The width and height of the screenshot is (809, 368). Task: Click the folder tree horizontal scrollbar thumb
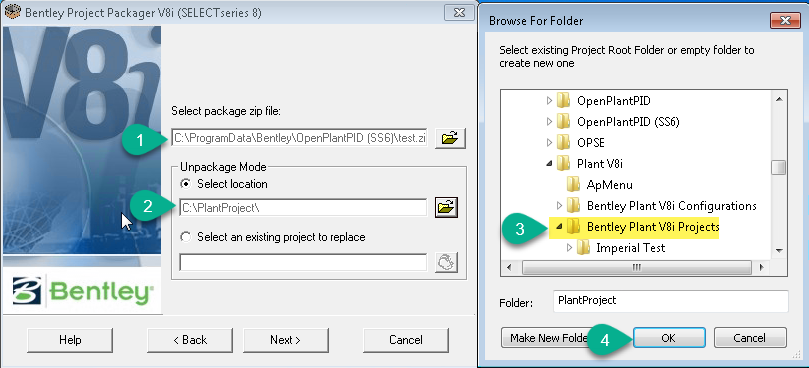coord(637,268)
